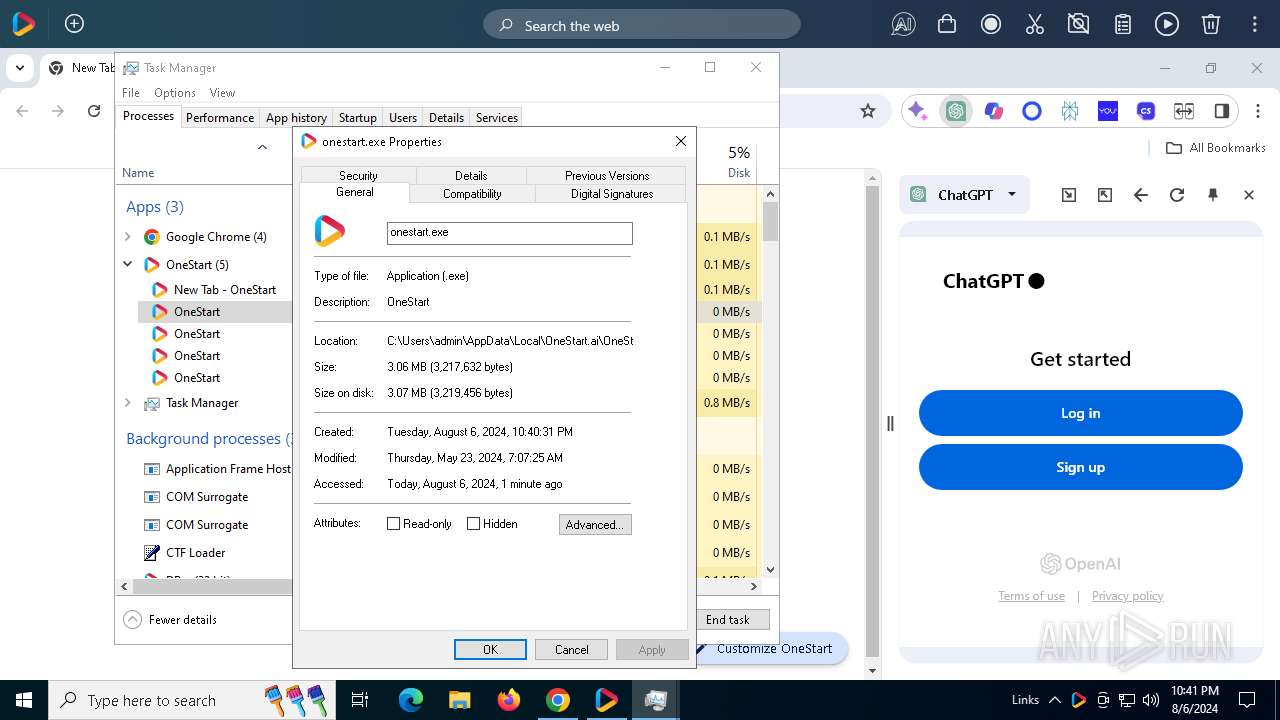Show hidden system tray icons

click(1055, 700)
